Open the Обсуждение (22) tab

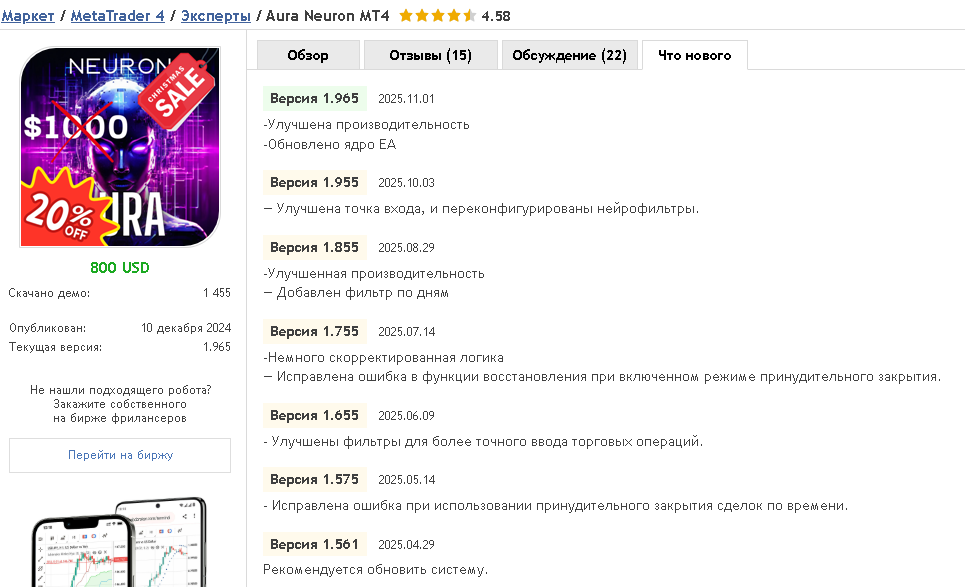tap(570, 55)
